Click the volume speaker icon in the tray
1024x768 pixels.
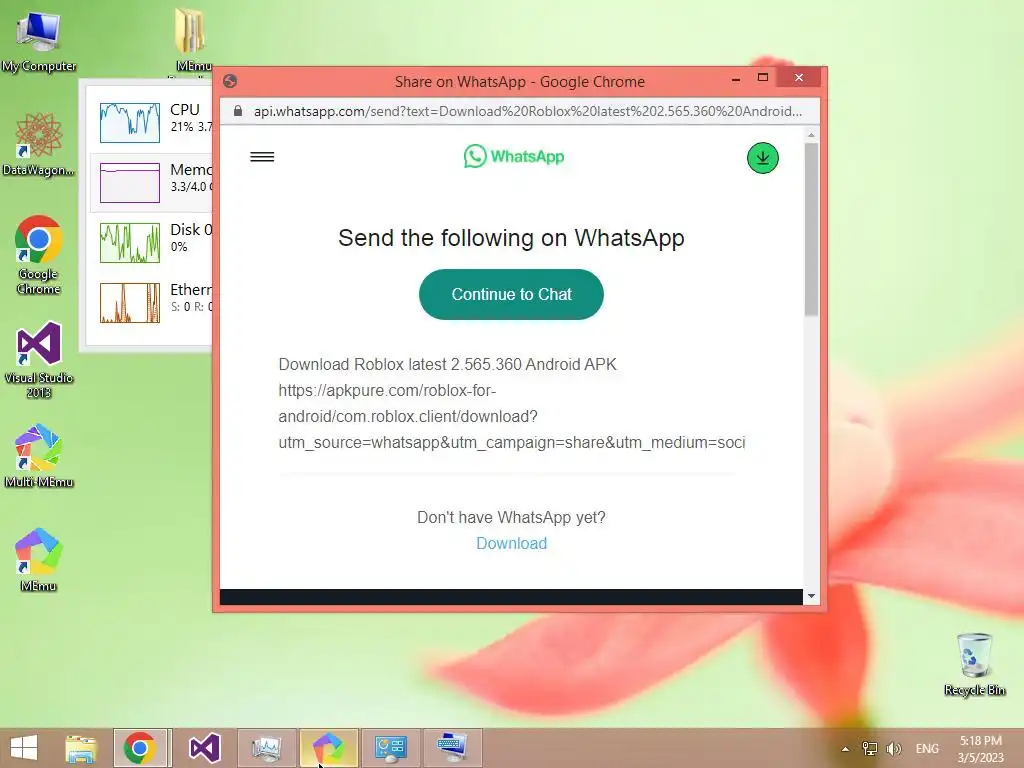(x=893, y=749)
